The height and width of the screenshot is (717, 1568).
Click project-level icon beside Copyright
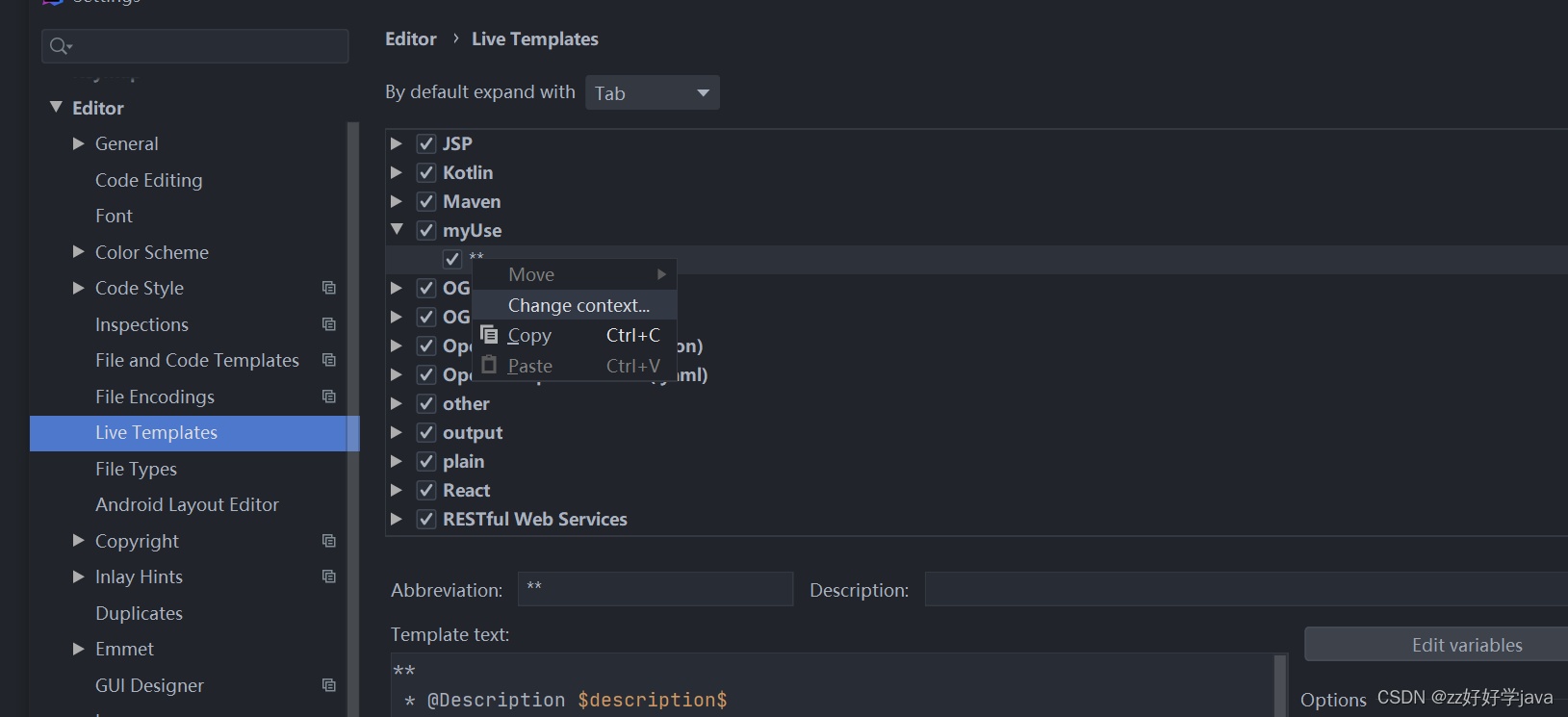329,541
